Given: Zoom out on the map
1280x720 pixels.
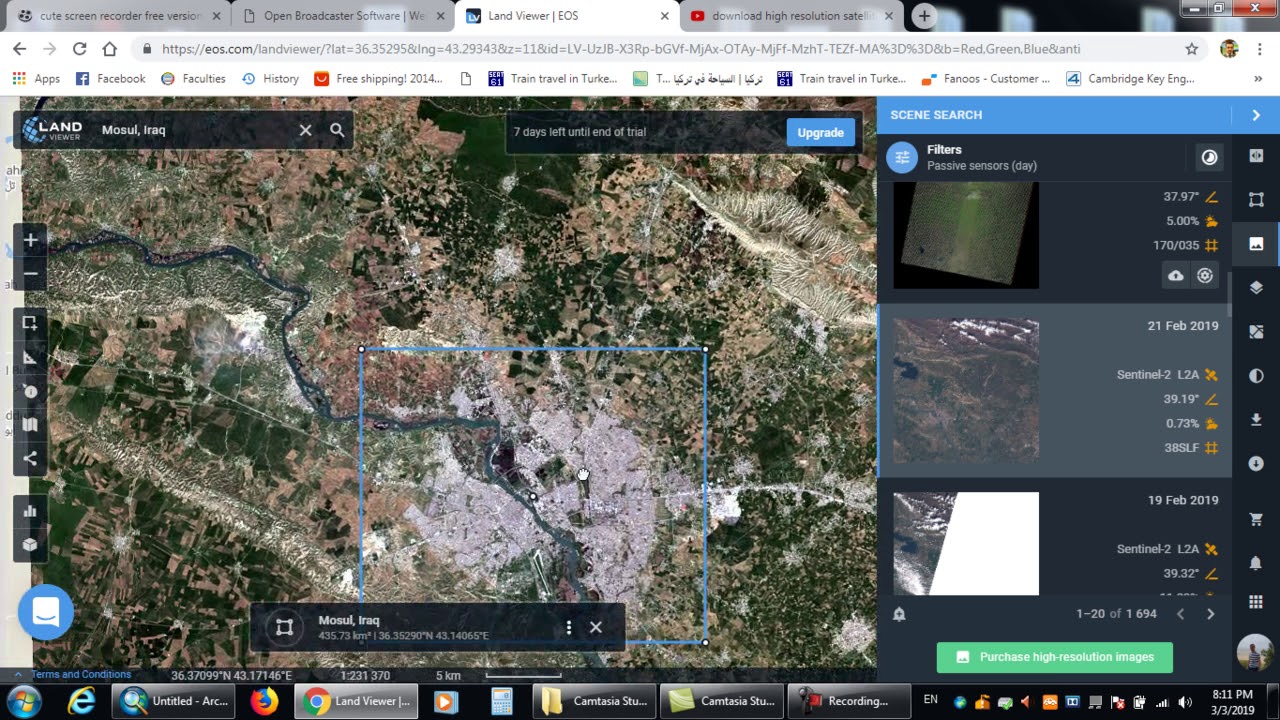Looking at the screenshot, I should pos(30,273).
